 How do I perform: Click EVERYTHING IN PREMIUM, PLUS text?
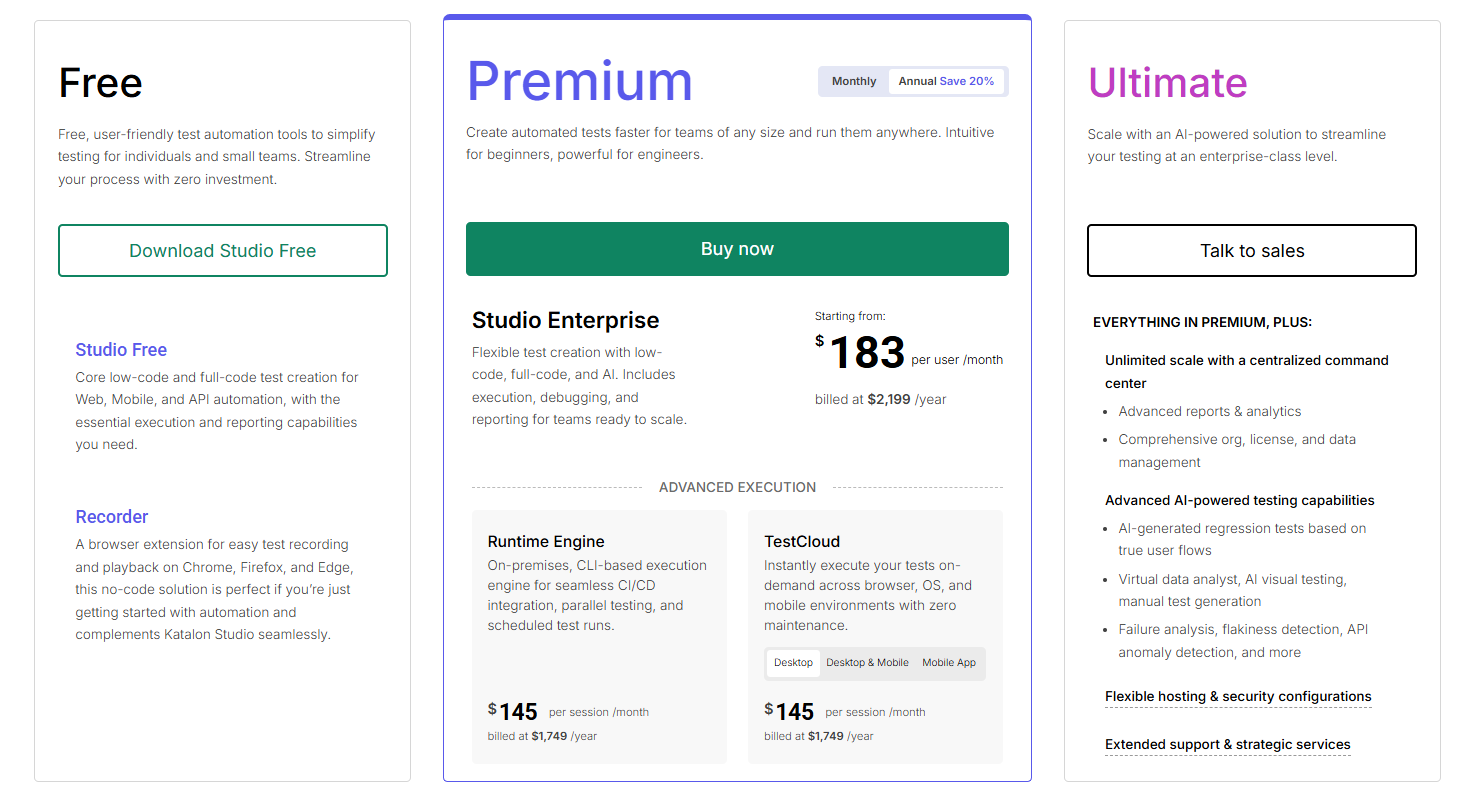pos(1203,323)
